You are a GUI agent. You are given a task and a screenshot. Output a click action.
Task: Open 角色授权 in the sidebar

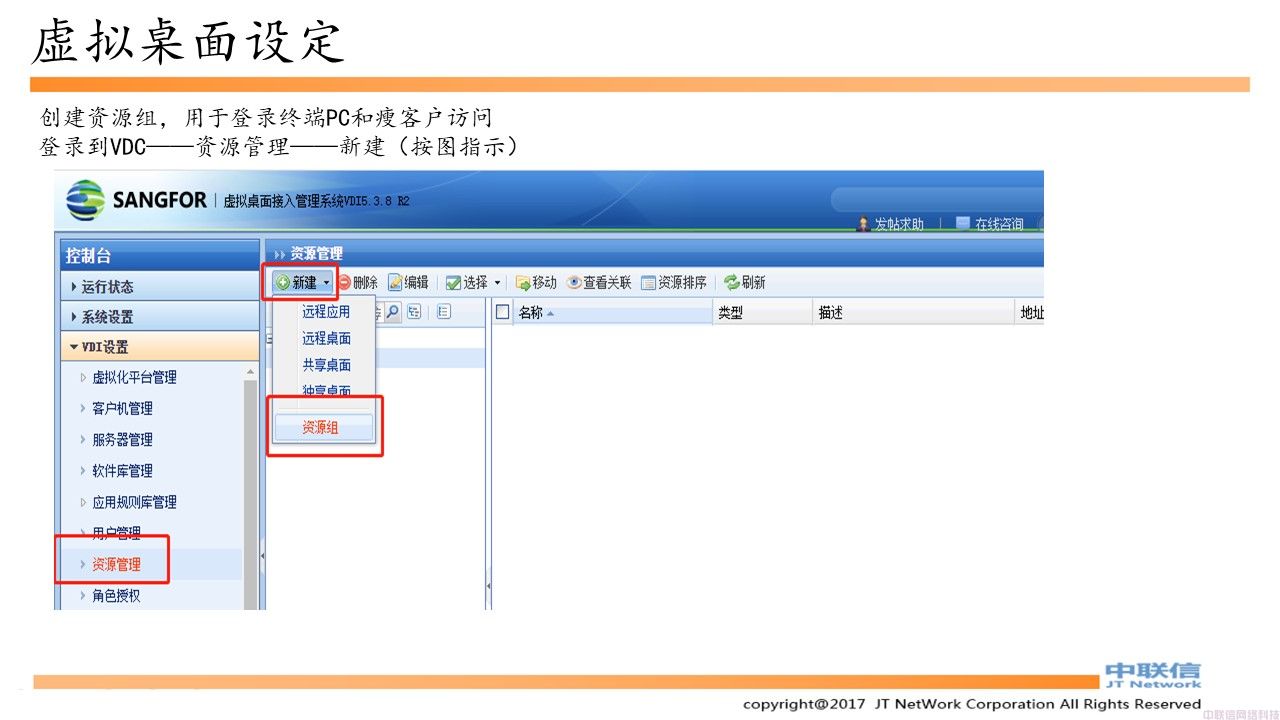coord(116,596)
